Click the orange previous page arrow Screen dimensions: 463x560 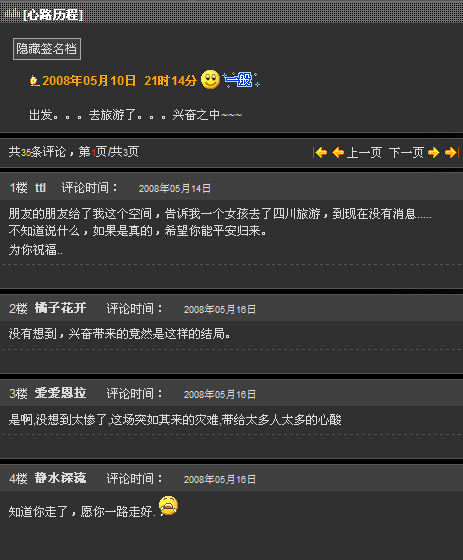338,152
